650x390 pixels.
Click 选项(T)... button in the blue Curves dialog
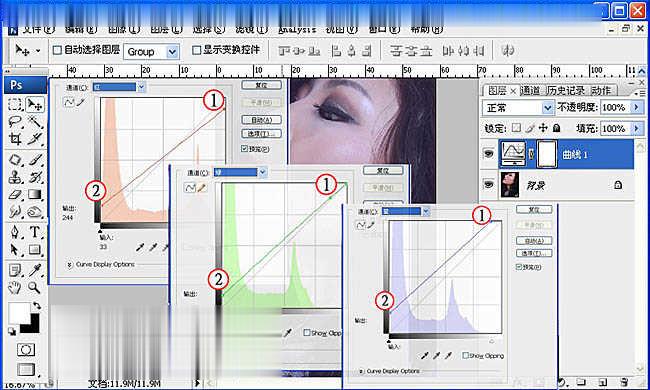point(534,253)
